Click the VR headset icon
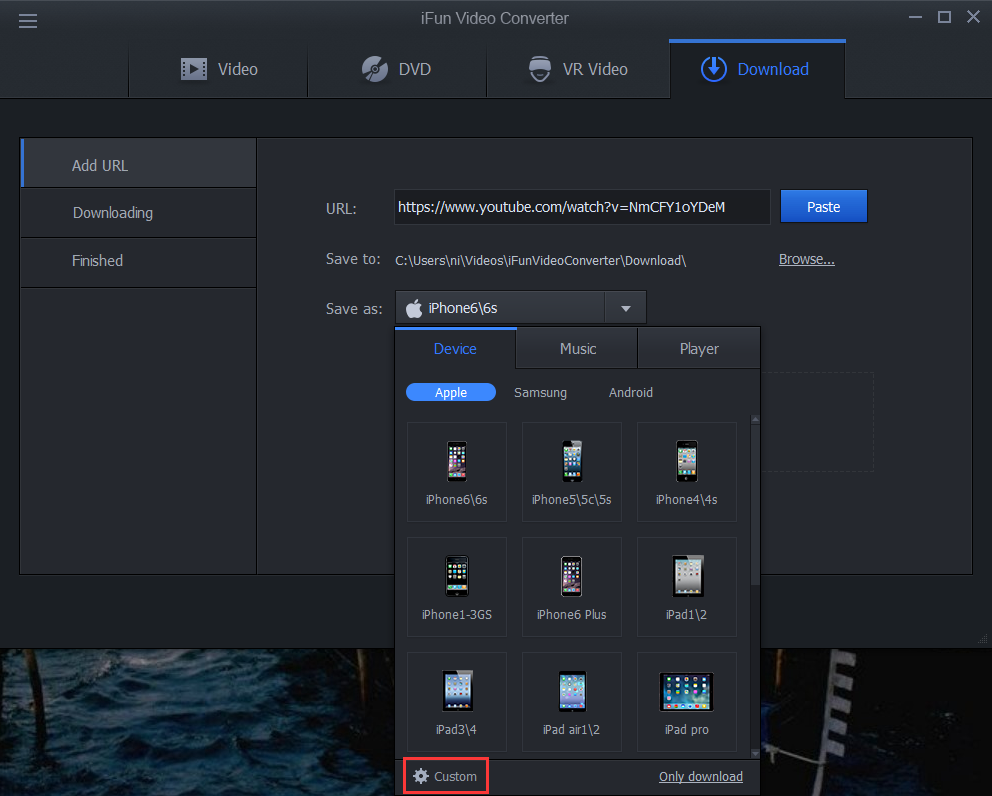The height and width of the screenshot is (796, 992). tap(540, 69)
